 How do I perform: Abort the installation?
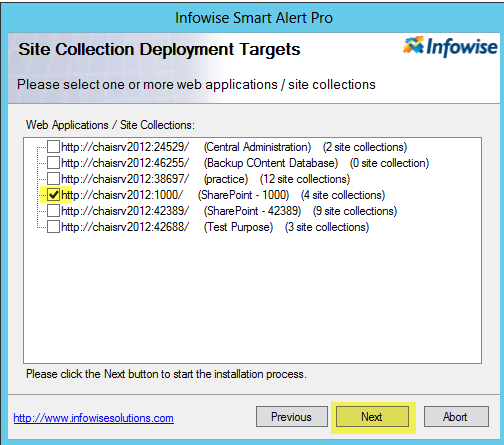[456, 416]
